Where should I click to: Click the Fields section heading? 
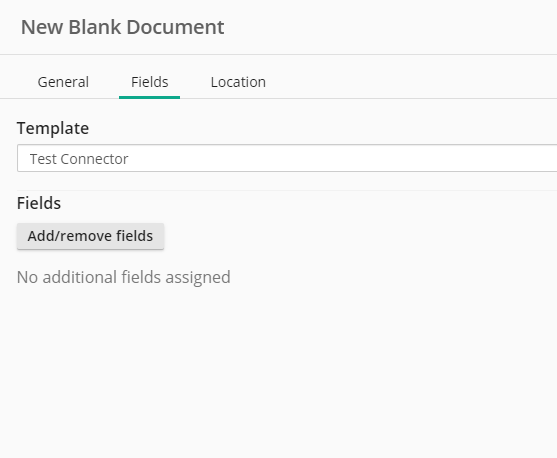click(x=39, y=203)
